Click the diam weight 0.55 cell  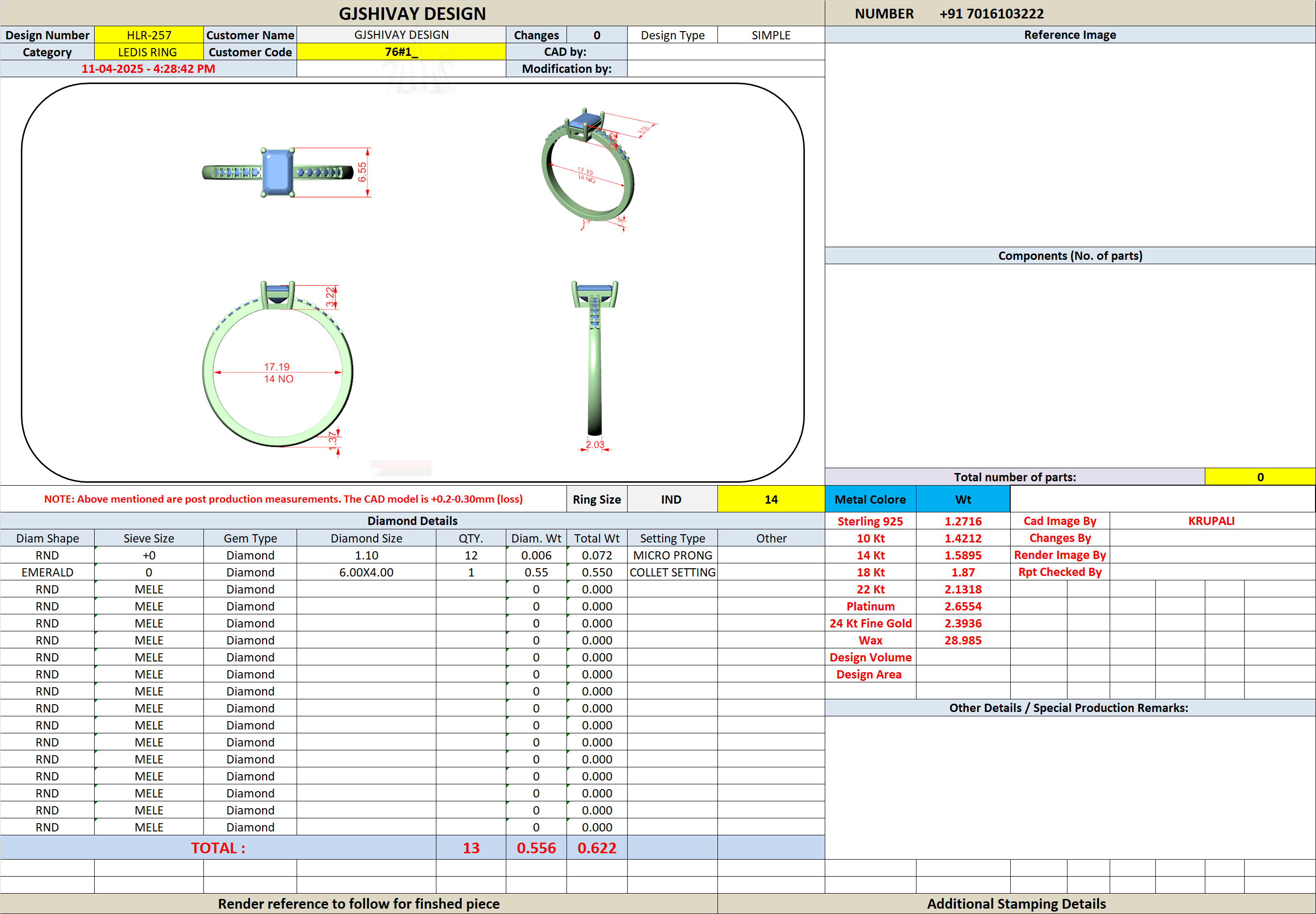tap(536, 572)
